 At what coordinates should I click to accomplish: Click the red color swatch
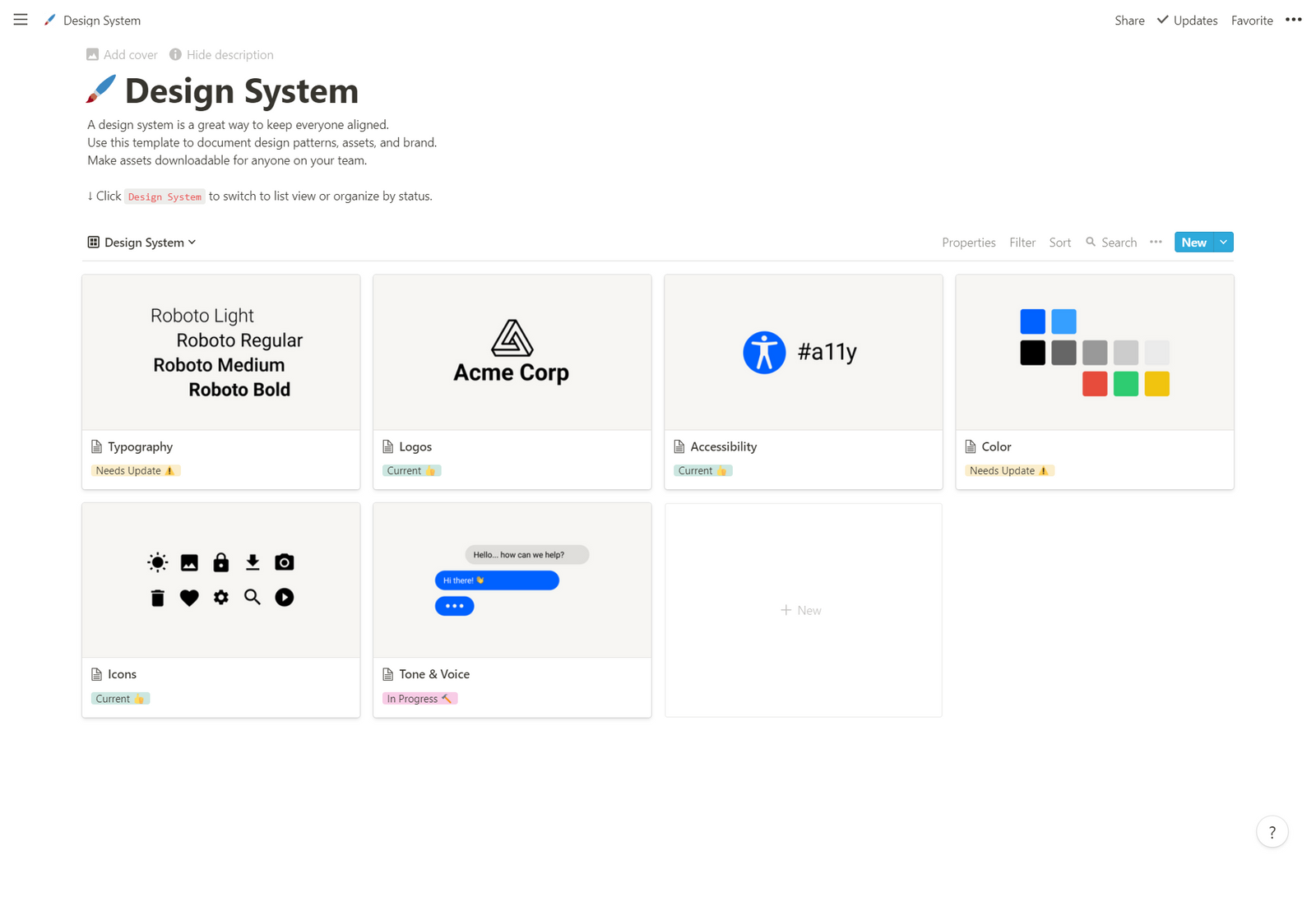pos(1095,384)
